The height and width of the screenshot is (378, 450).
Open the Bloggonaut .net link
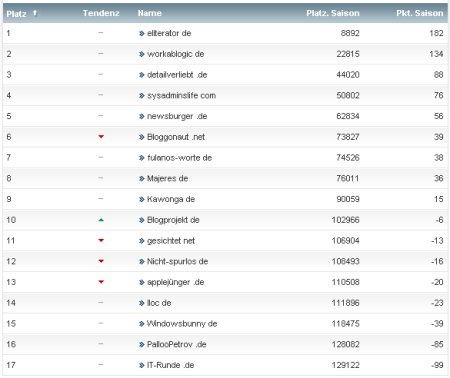[x=176, y=137]
